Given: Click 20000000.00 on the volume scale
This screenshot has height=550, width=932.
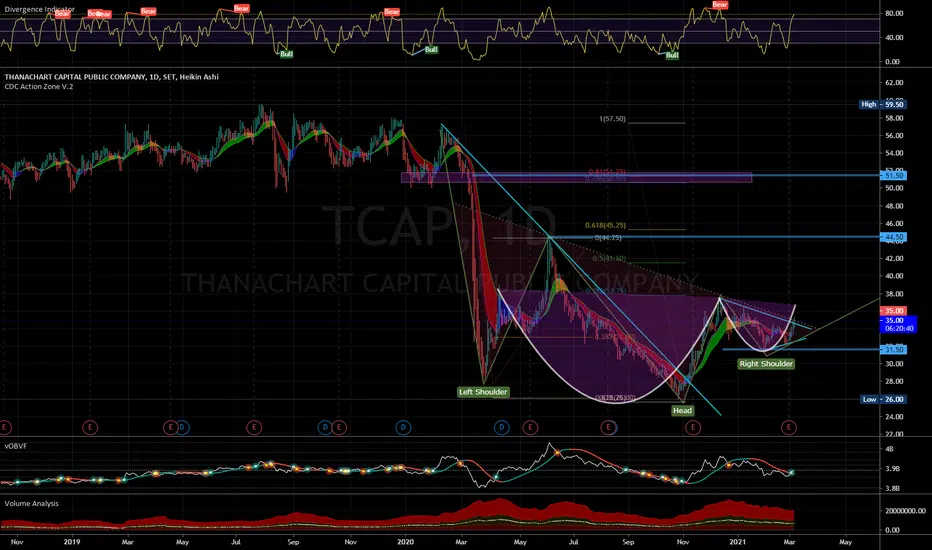Looking at the screenshot, I should [x=905, y=511].
